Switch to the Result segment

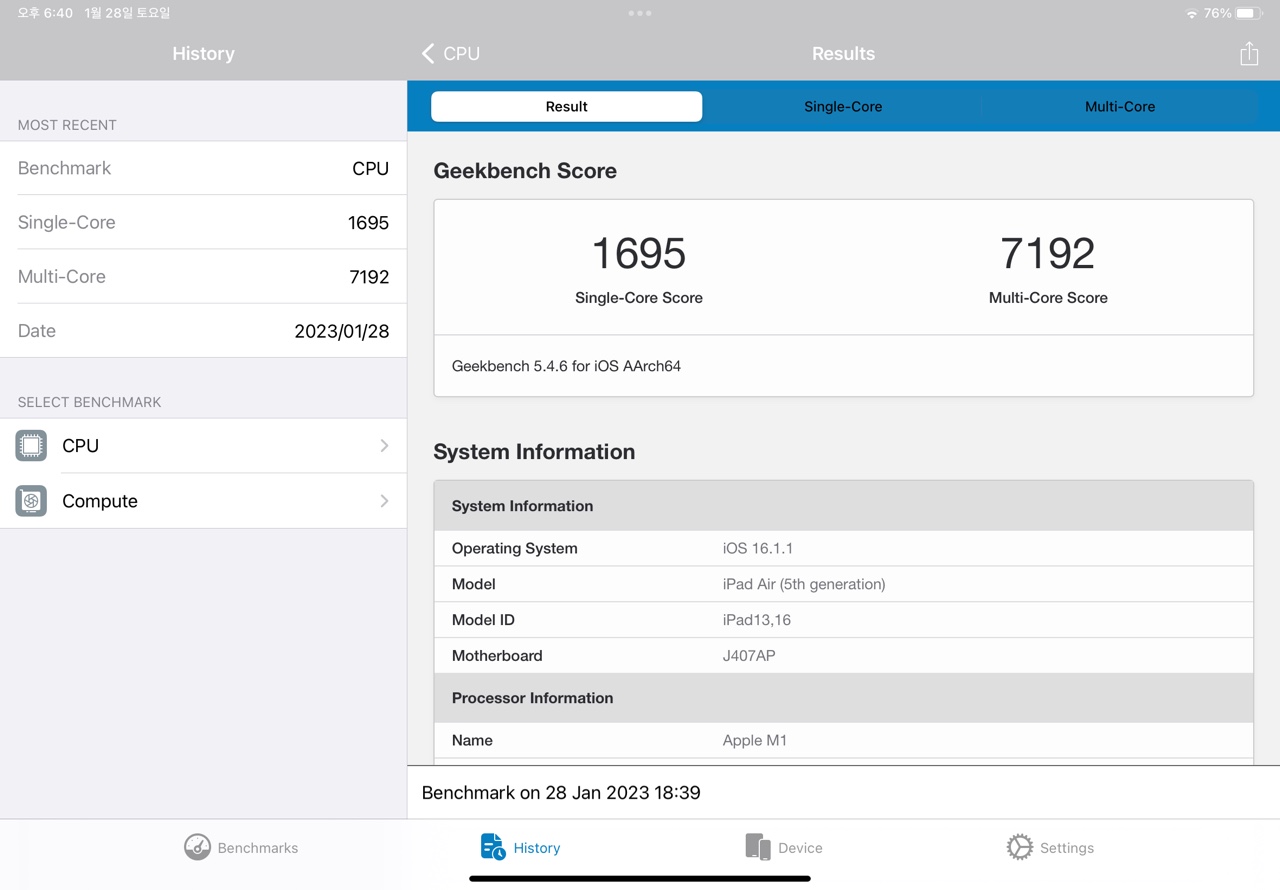566,106
